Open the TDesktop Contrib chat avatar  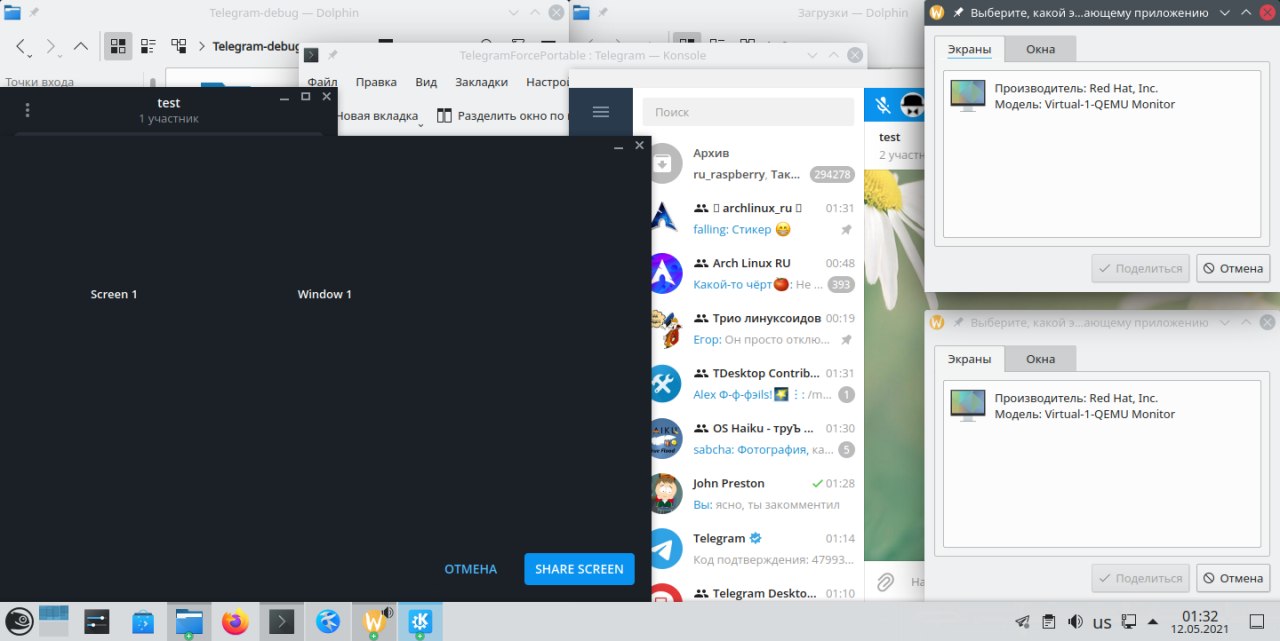click(666, 383)
